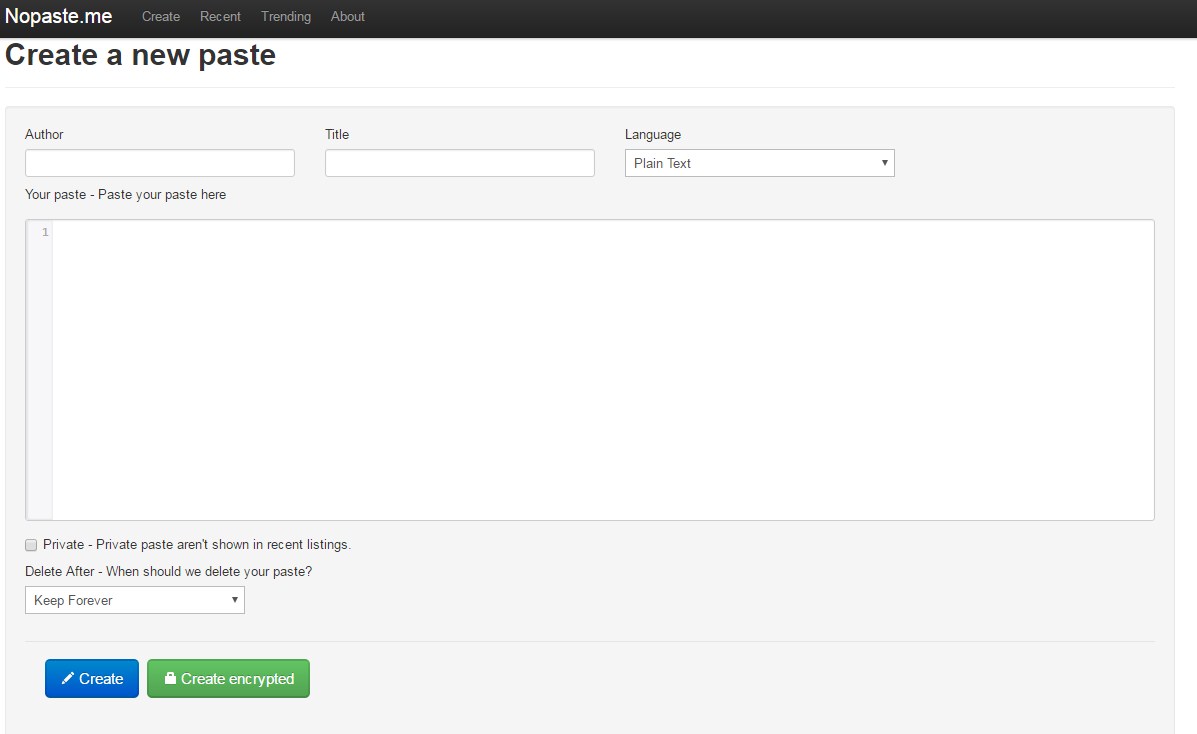This screenshot has width=1197, height=734.
Task: Select the Create menu item
Action: [160, 16]
